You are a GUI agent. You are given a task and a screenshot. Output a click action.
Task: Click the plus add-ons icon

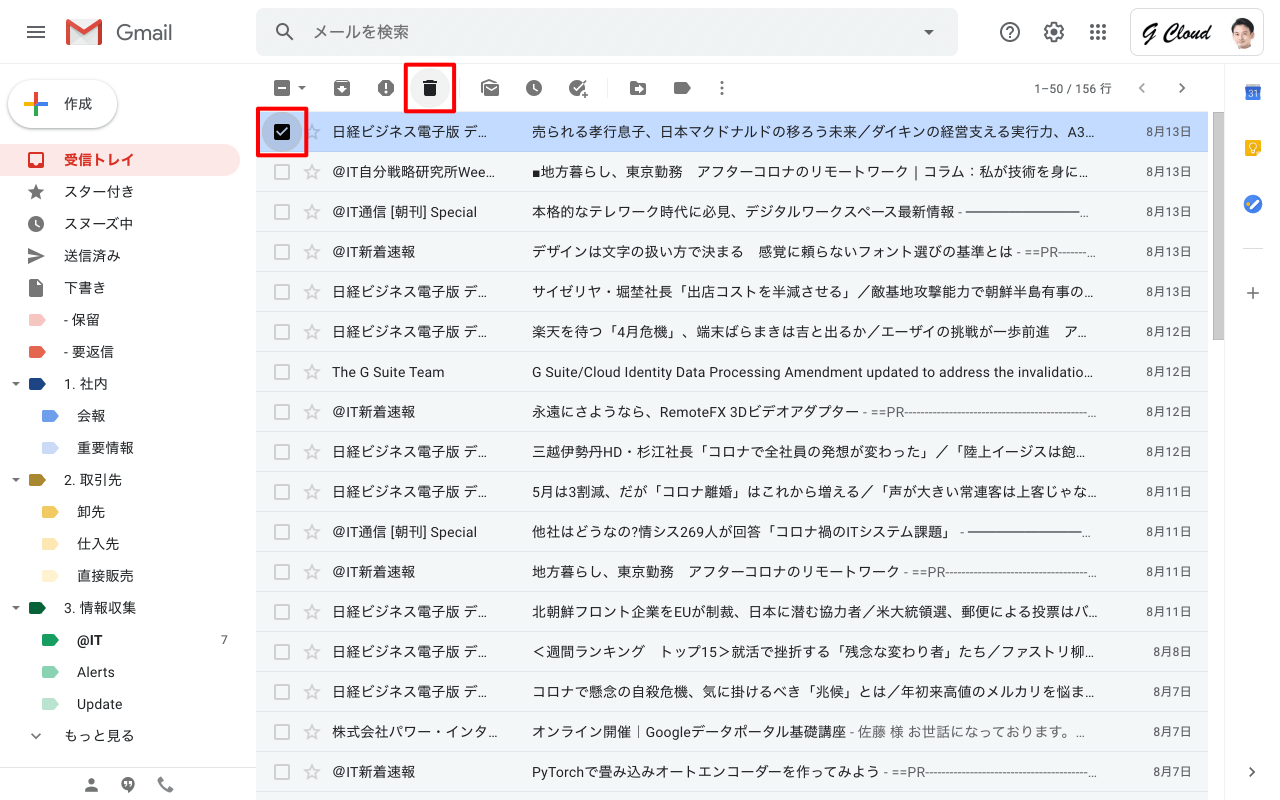(1252, 293)
